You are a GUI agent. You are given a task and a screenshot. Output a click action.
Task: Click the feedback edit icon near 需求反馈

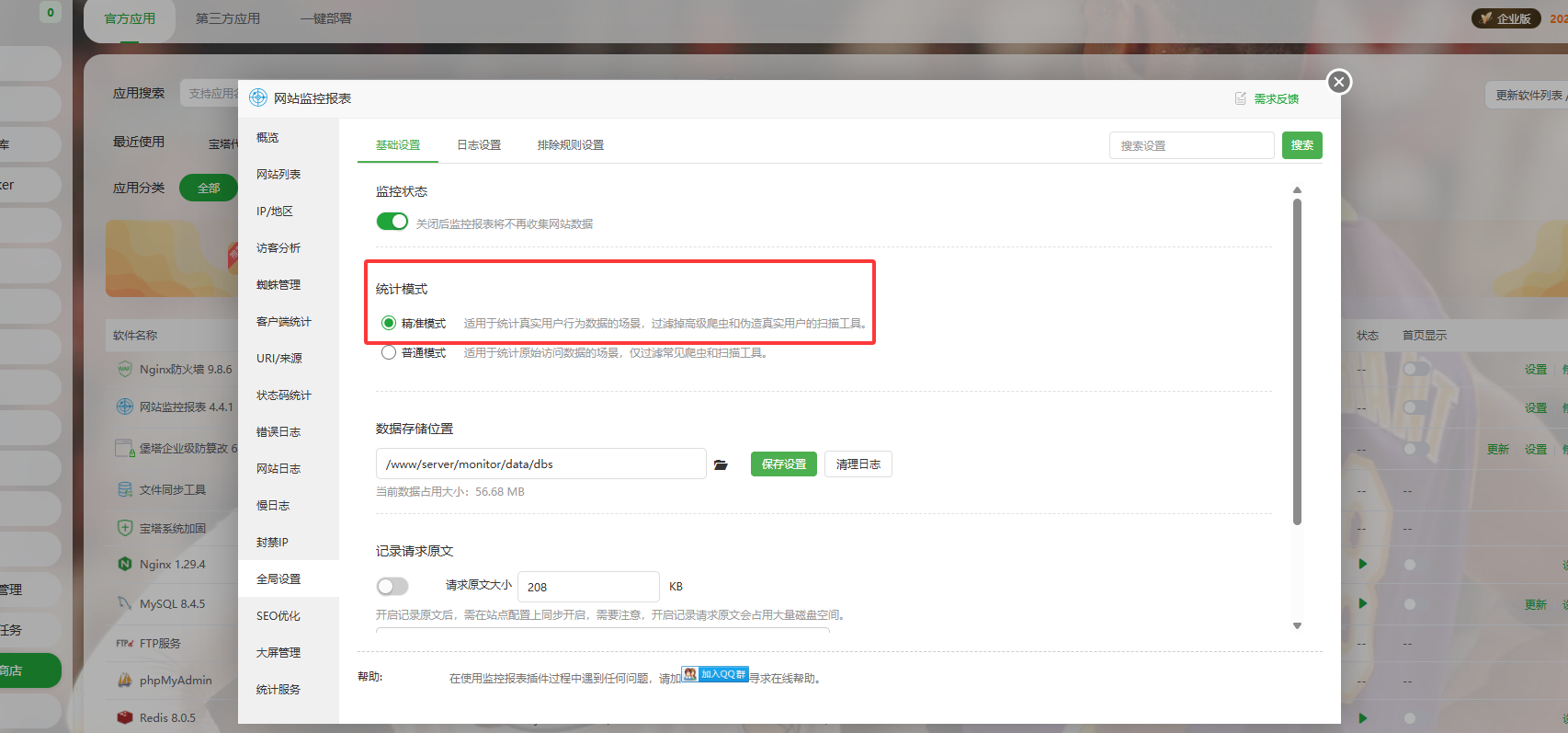[x=1241, y=98]
